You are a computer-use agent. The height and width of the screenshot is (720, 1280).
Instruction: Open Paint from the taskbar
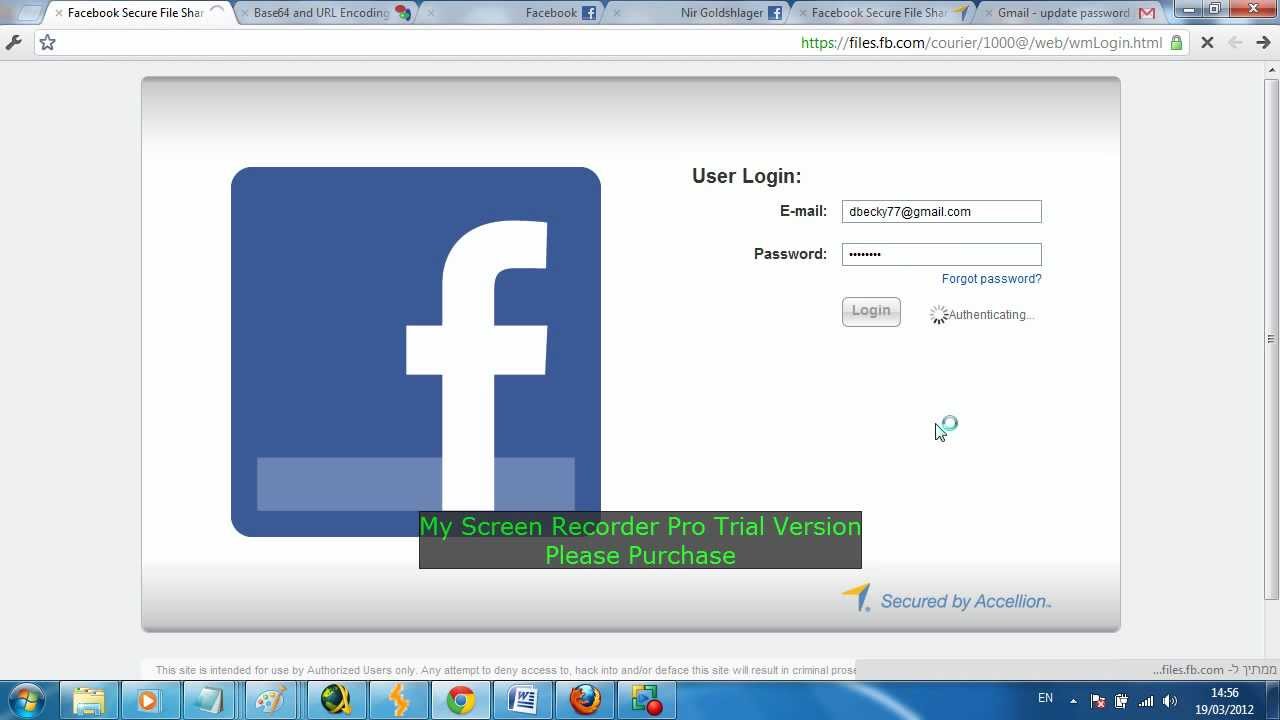coord(272,700)
